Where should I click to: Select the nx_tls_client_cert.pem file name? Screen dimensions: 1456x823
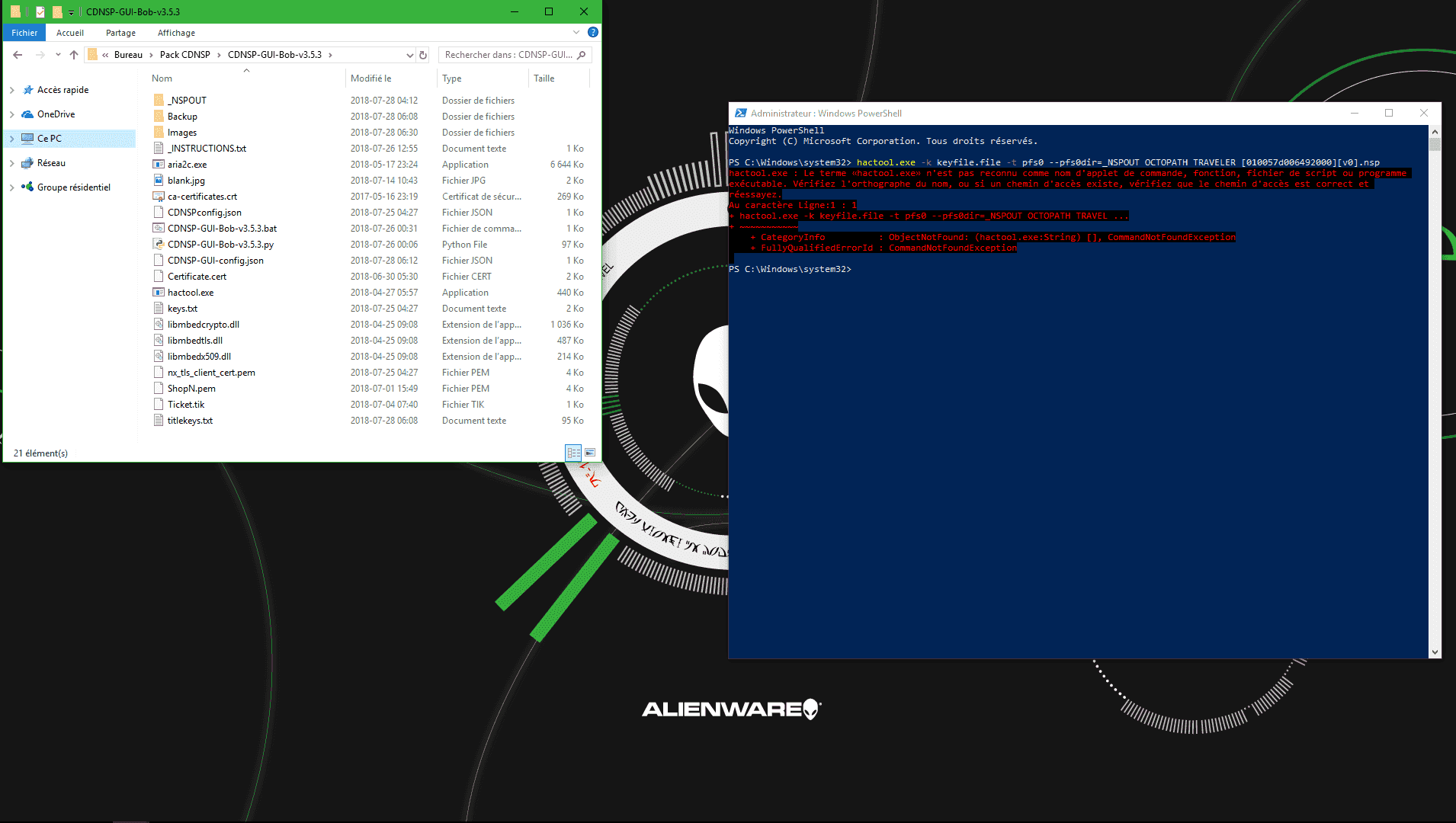(x=211, y=372)
